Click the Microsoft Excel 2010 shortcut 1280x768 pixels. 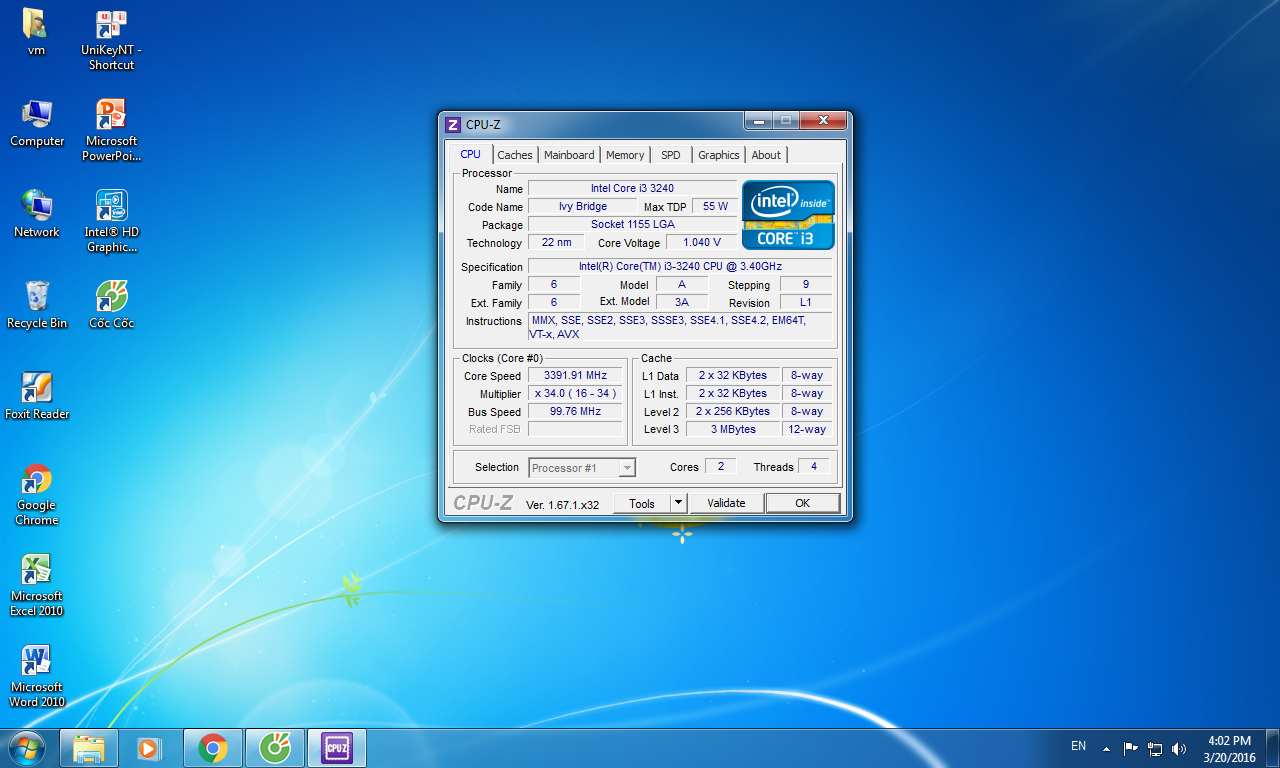[x=37, y=570]
